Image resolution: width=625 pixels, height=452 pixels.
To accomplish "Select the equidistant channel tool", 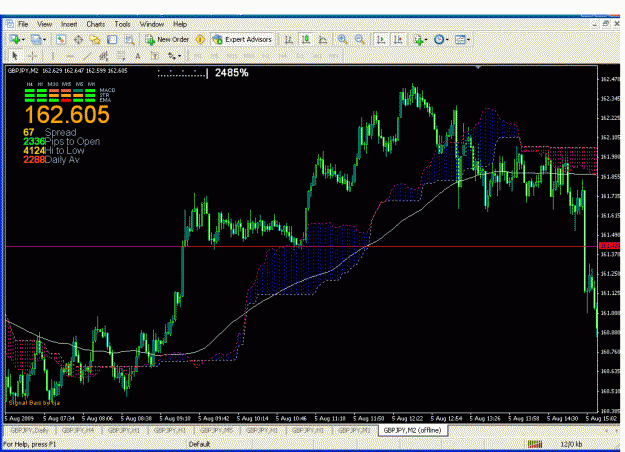I will click(104, 56).
